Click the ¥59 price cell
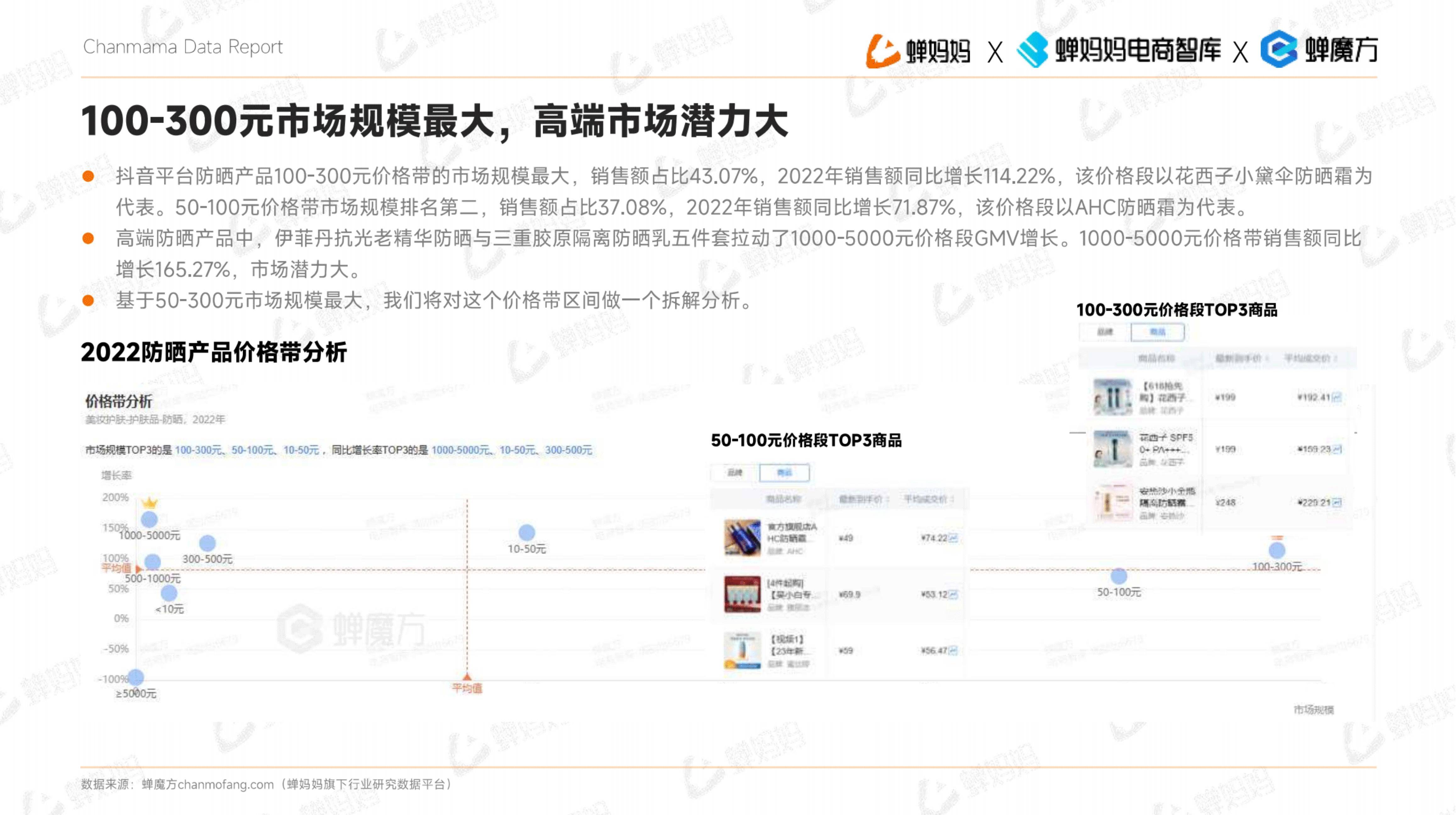 click(845, 651)
